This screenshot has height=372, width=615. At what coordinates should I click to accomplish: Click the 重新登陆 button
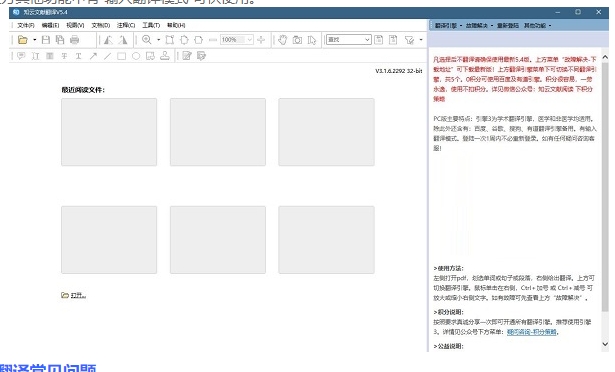click(x=508, y=26)
